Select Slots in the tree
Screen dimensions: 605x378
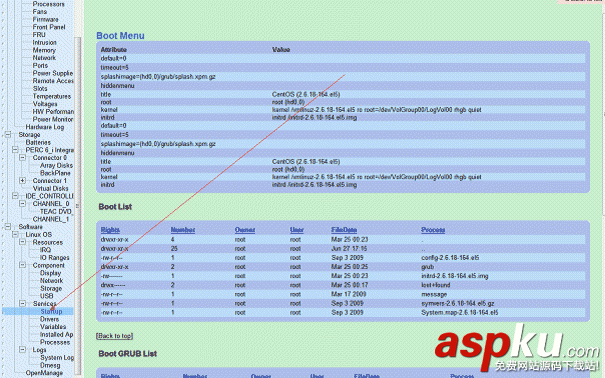point(40,89)
